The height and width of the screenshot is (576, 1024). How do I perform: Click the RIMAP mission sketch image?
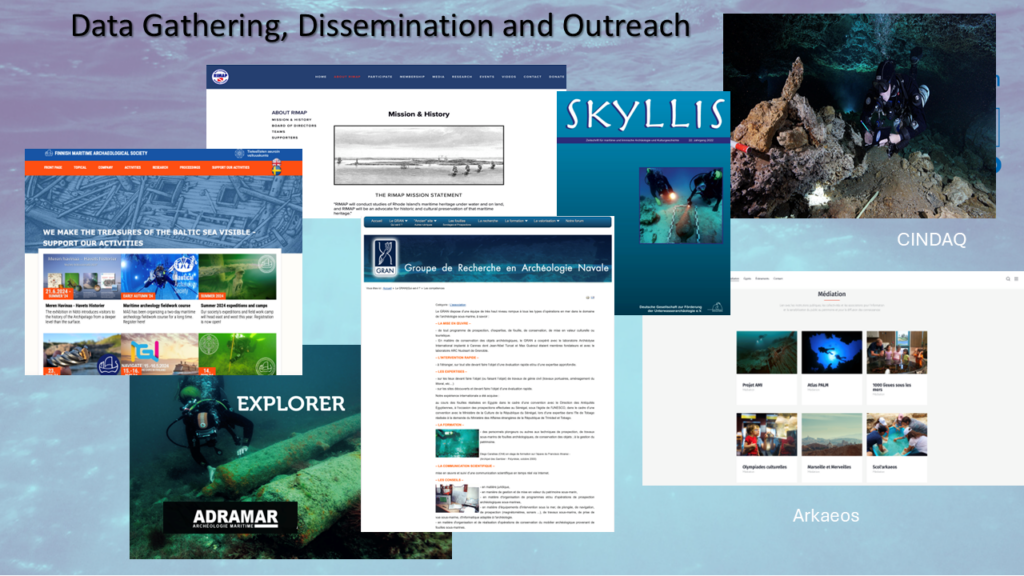[x=419, y=155]
